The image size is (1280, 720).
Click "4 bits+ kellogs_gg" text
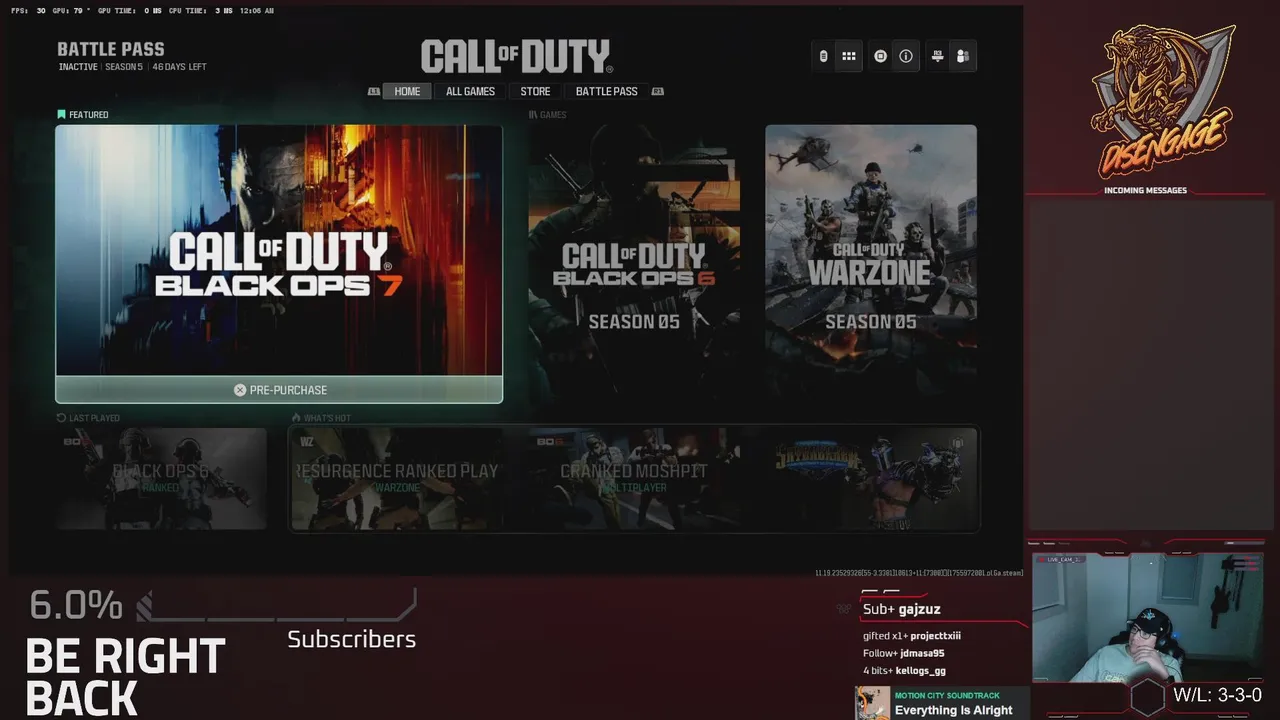[904, 671]
